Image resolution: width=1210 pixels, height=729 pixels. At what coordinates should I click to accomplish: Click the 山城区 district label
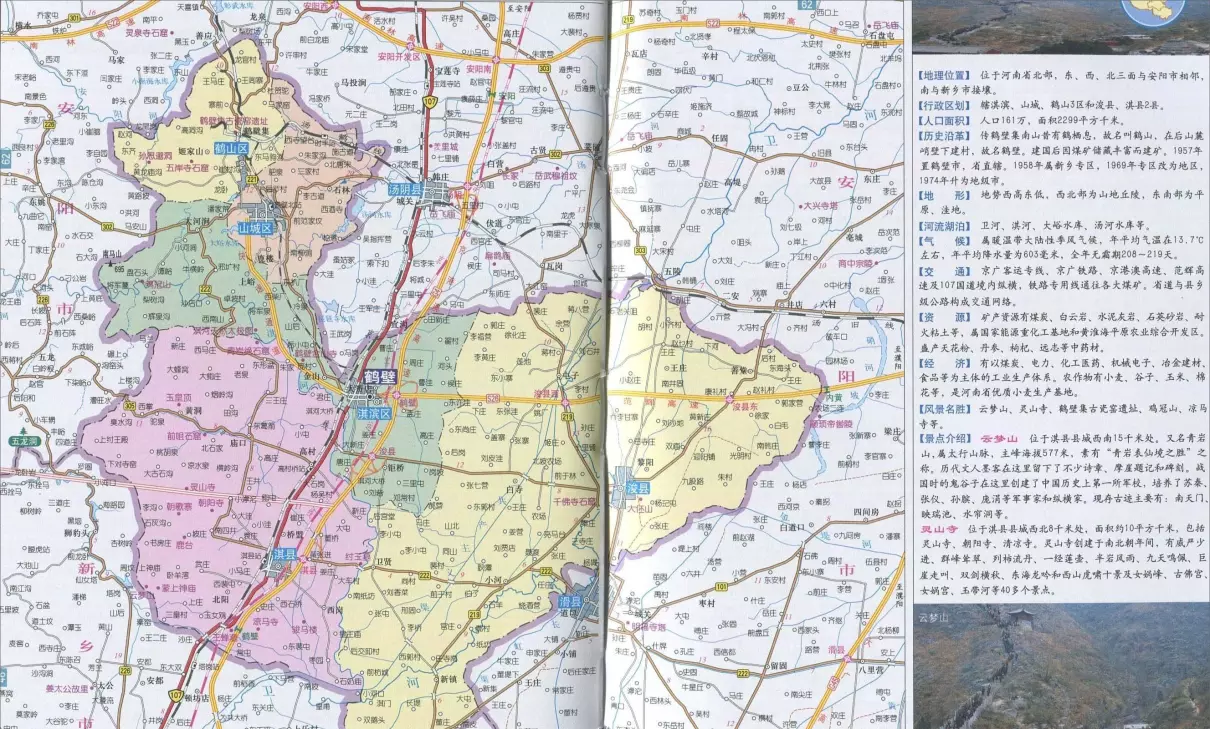[x=254, y=228]
